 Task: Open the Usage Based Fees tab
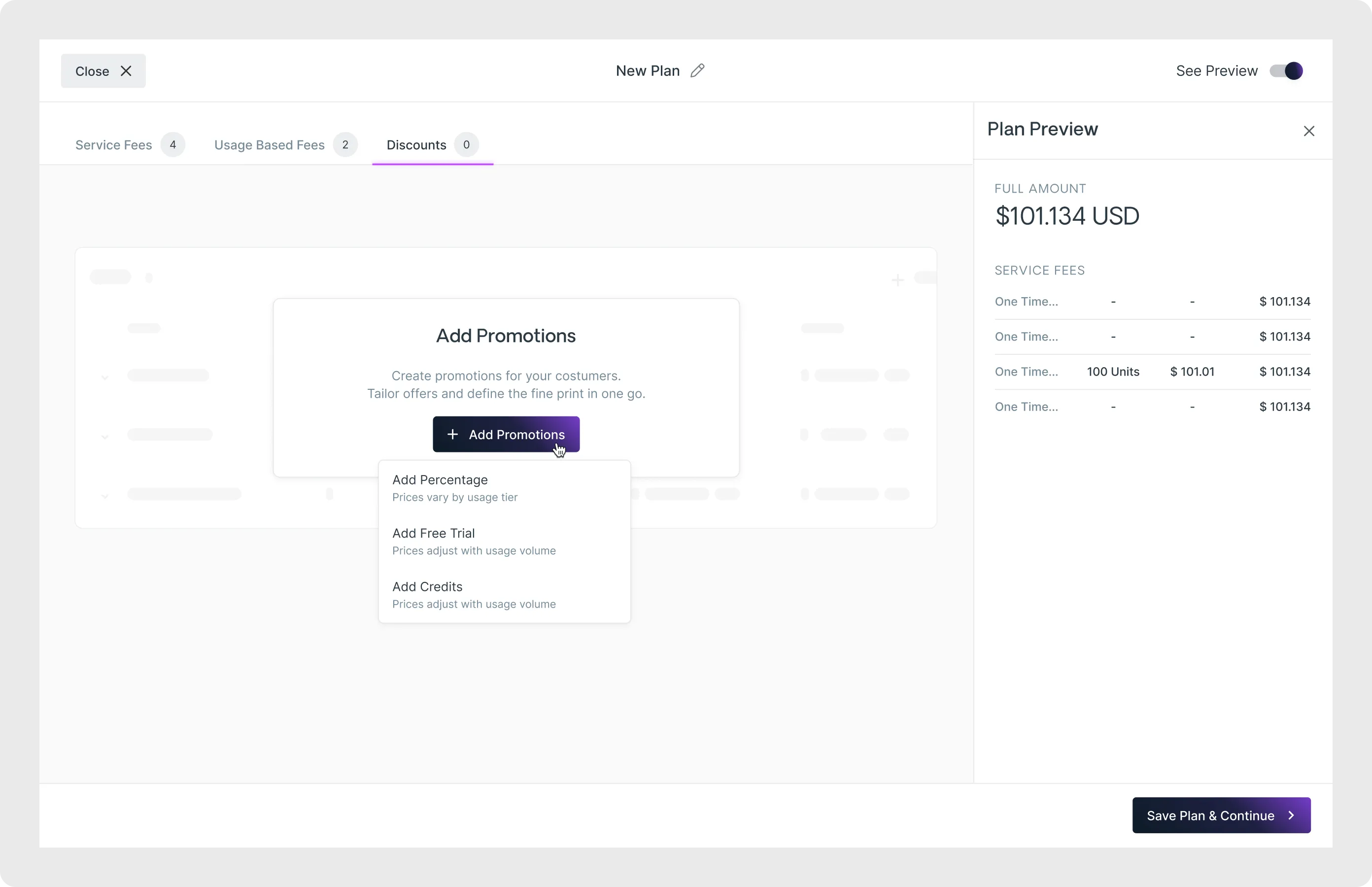[269, 144]
